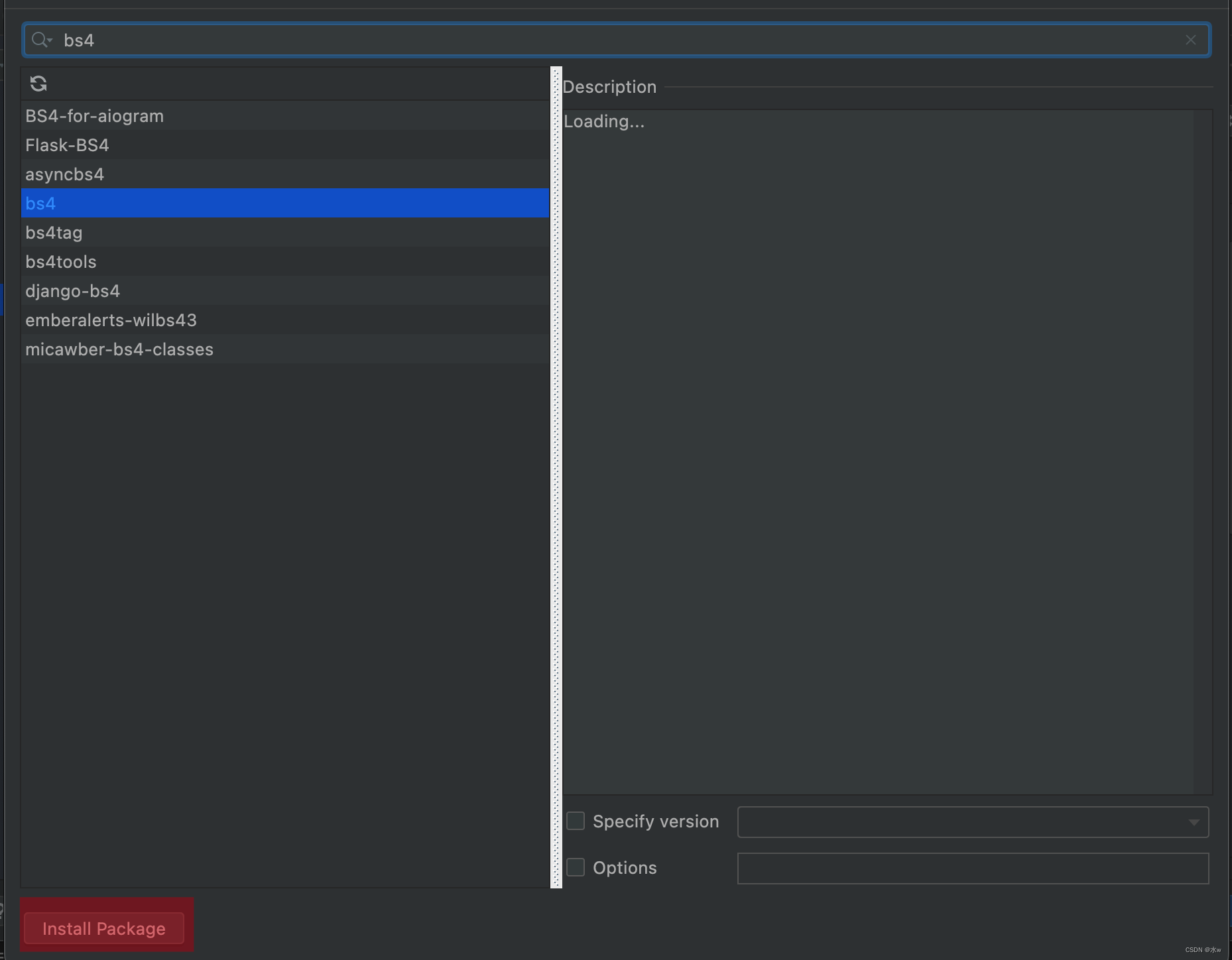This screenshot has width=1232, height=960.
Task: Select the bs4tools package
Action: click(x=61, y=262)
